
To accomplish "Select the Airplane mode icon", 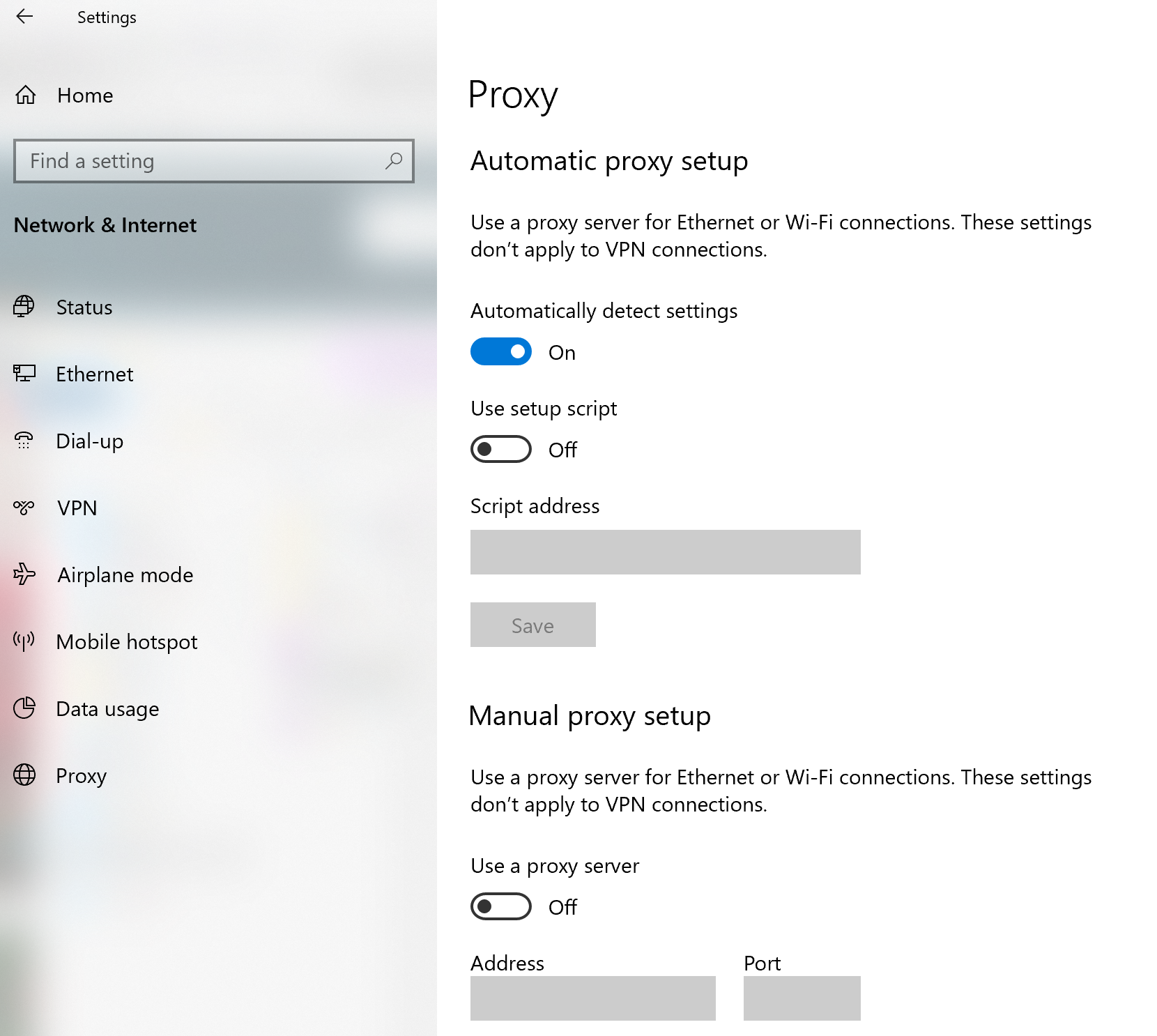I will coord(25,574).
